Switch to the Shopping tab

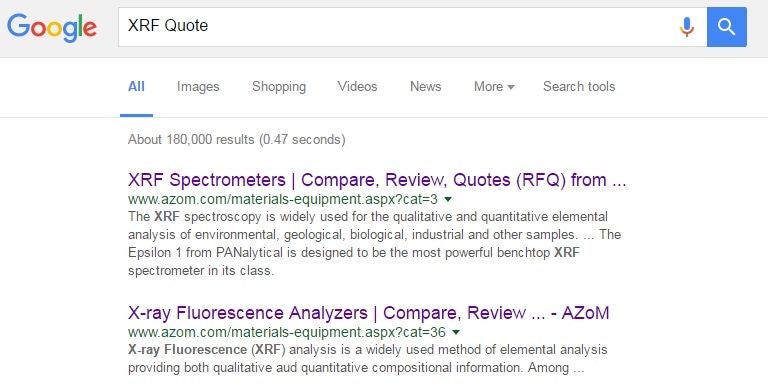pyautogui.click(x=279, y=87)
